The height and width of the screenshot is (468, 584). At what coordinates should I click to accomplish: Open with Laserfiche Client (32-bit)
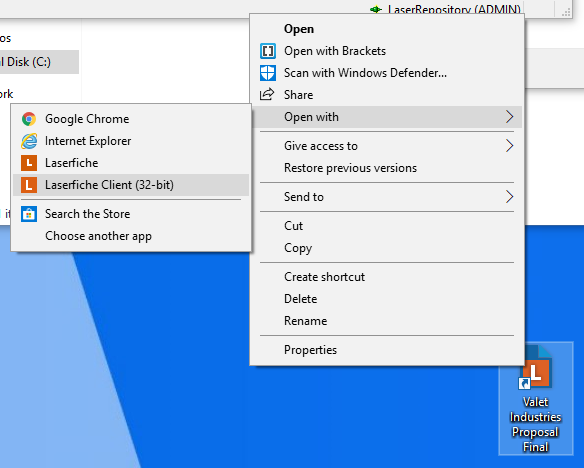click(x=131, y=185)
